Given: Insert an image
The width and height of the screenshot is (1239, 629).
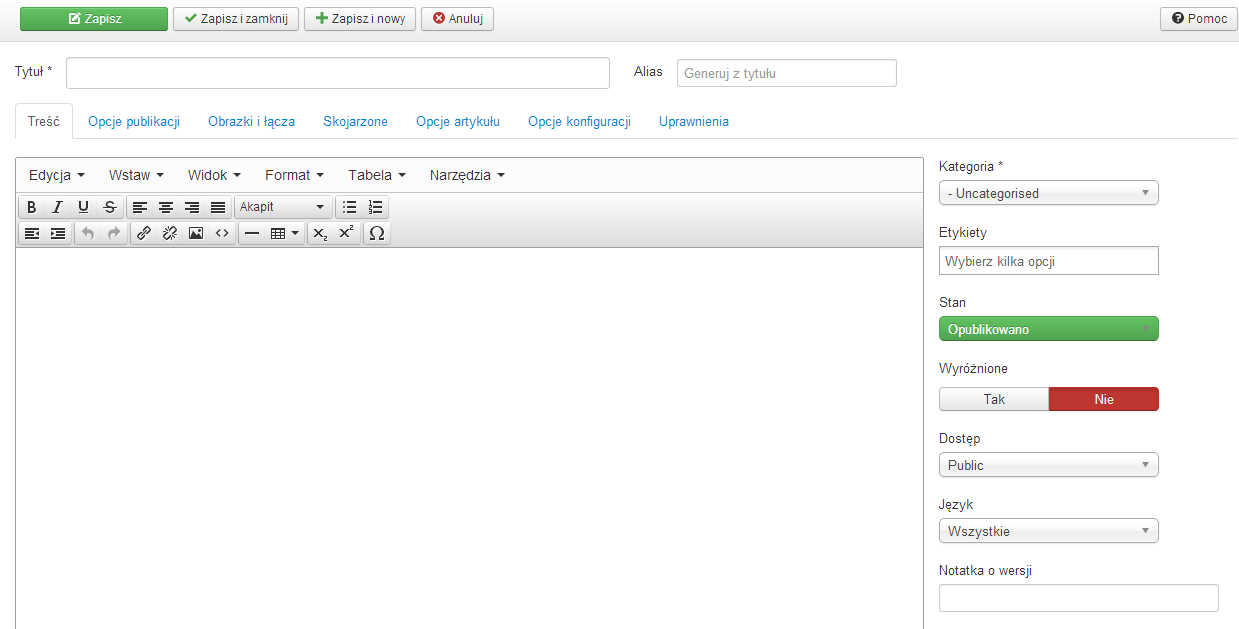Looking at the screenshot, I should pos(196,234).
